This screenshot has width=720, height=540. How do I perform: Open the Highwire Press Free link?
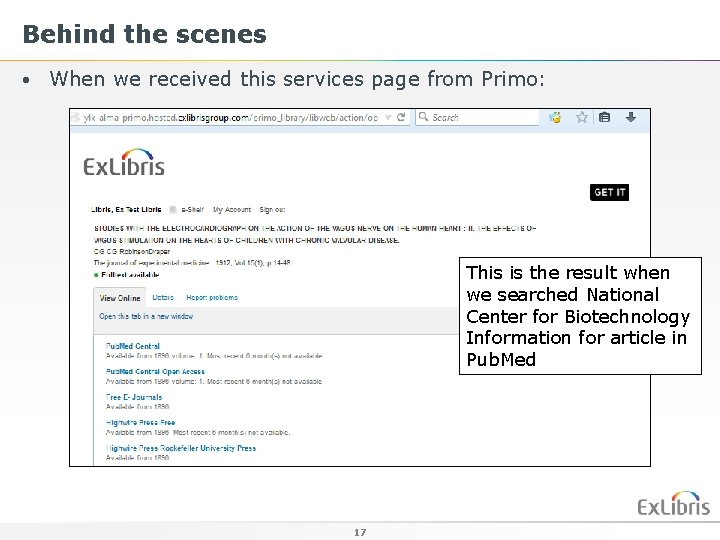coord(140,422)
